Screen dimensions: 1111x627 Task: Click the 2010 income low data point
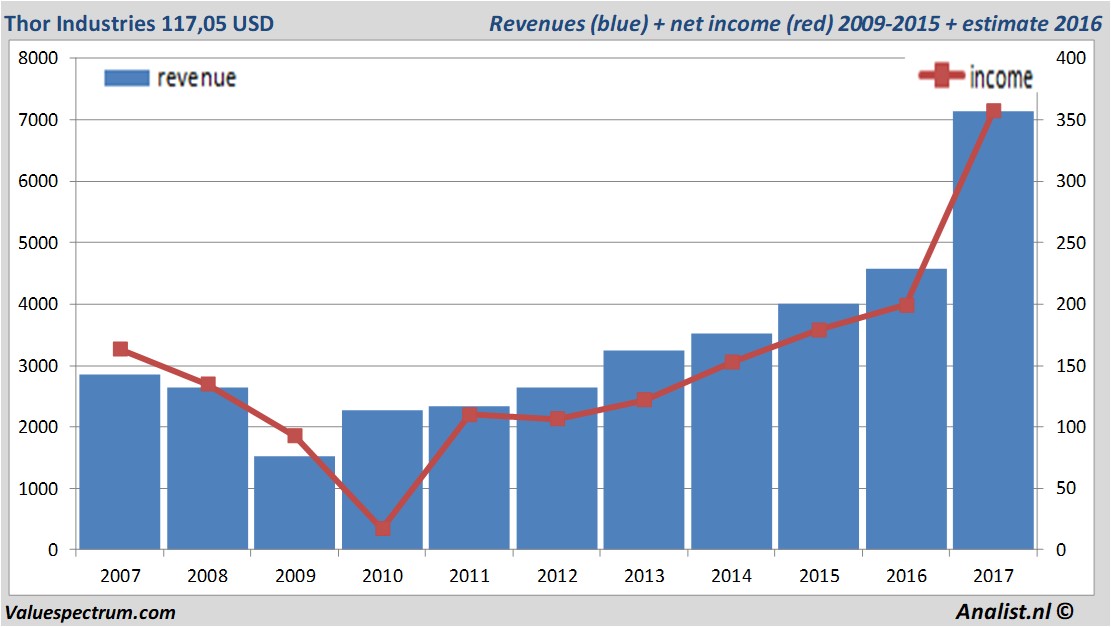click(x=383, y=529)
